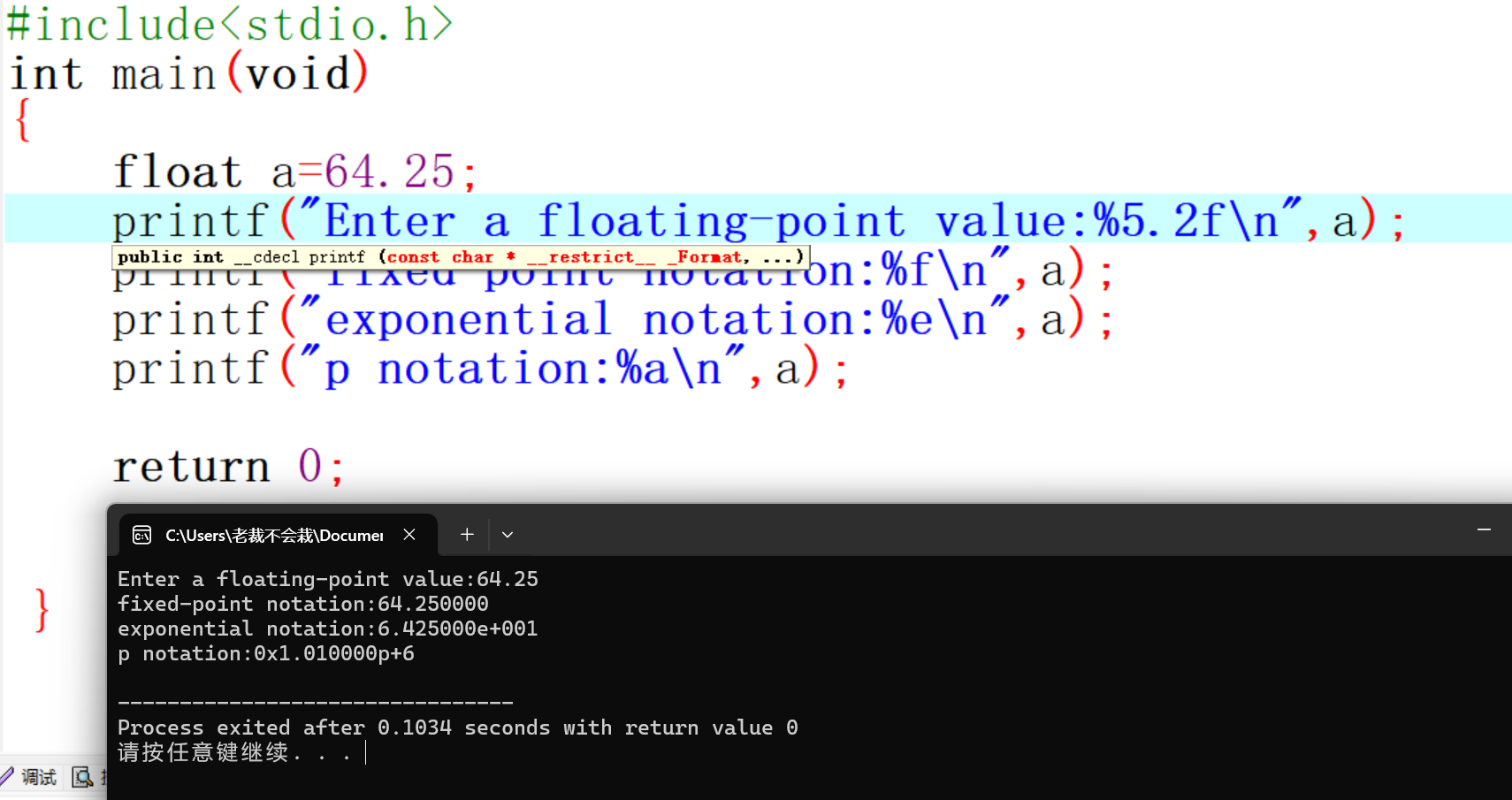Click console output p notation:0x1.010000p+6
Viewport: 1512px width, 800px height.
tap(265, 653)
